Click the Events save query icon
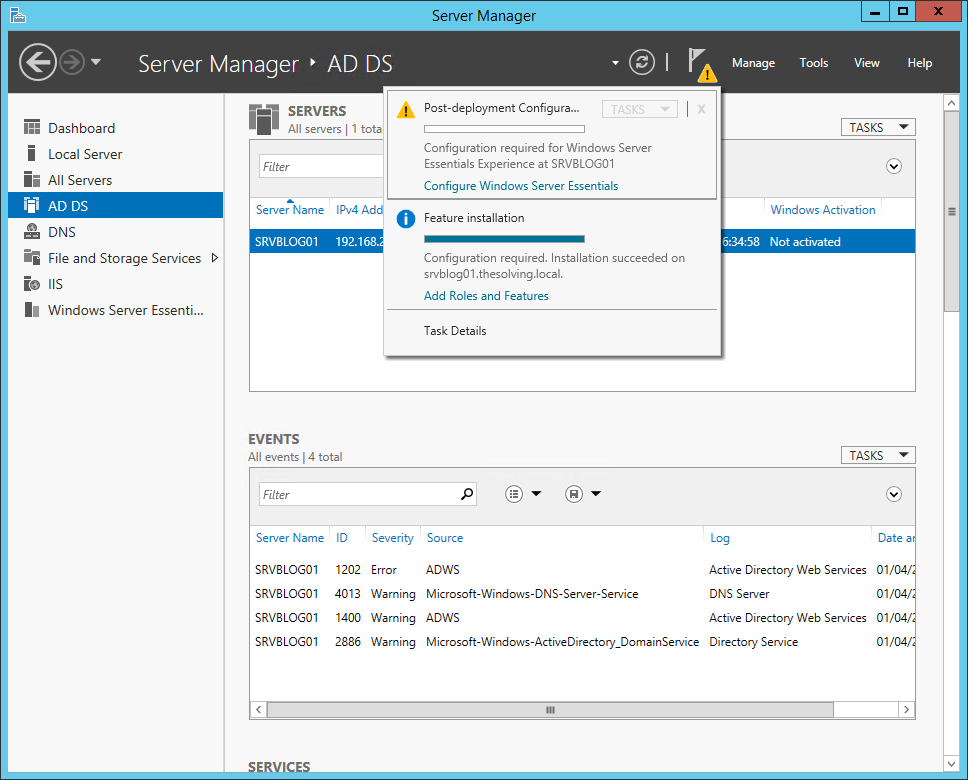Screen dimensions: 968x780 pos(574,493)
